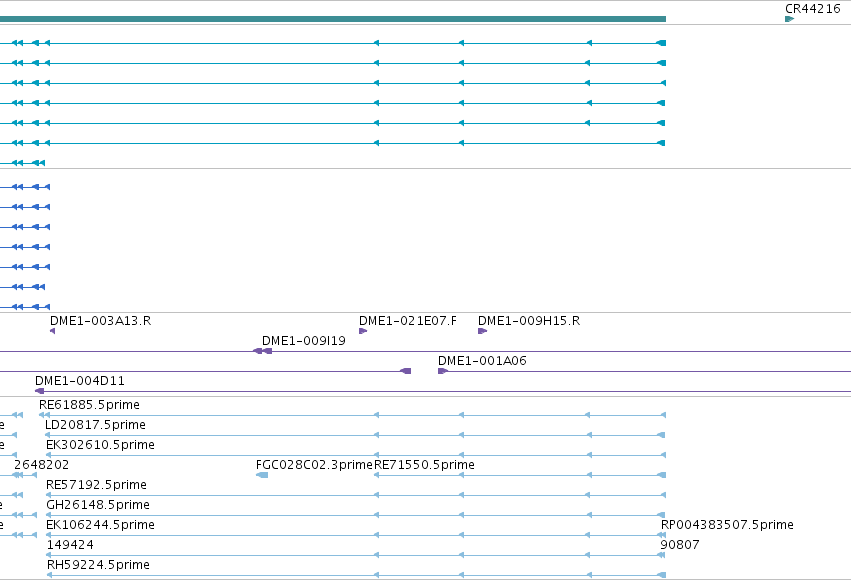This screenshot has width=851, height=580.
Task: Click the RE71550.5prime label
Action: (424, 465)
